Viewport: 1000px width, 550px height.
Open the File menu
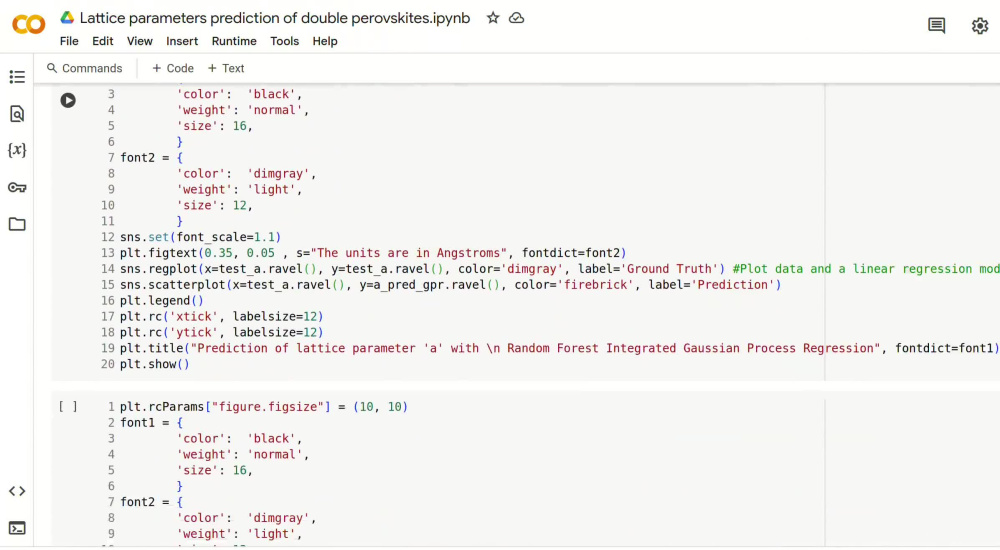(x=69, y=41)
